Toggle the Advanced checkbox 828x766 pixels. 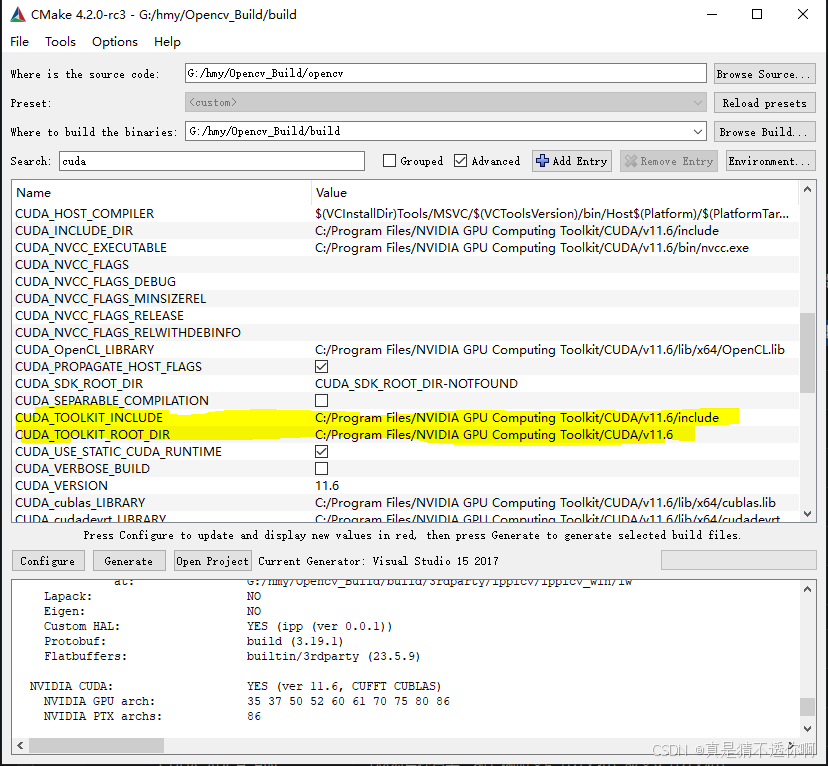pos(460,160)
